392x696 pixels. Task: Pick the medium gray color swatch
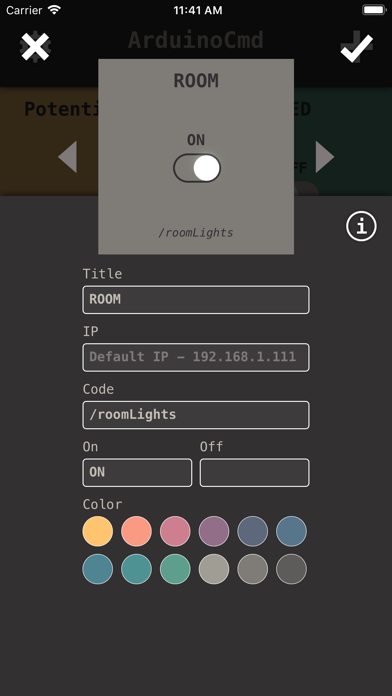(253, 569)
